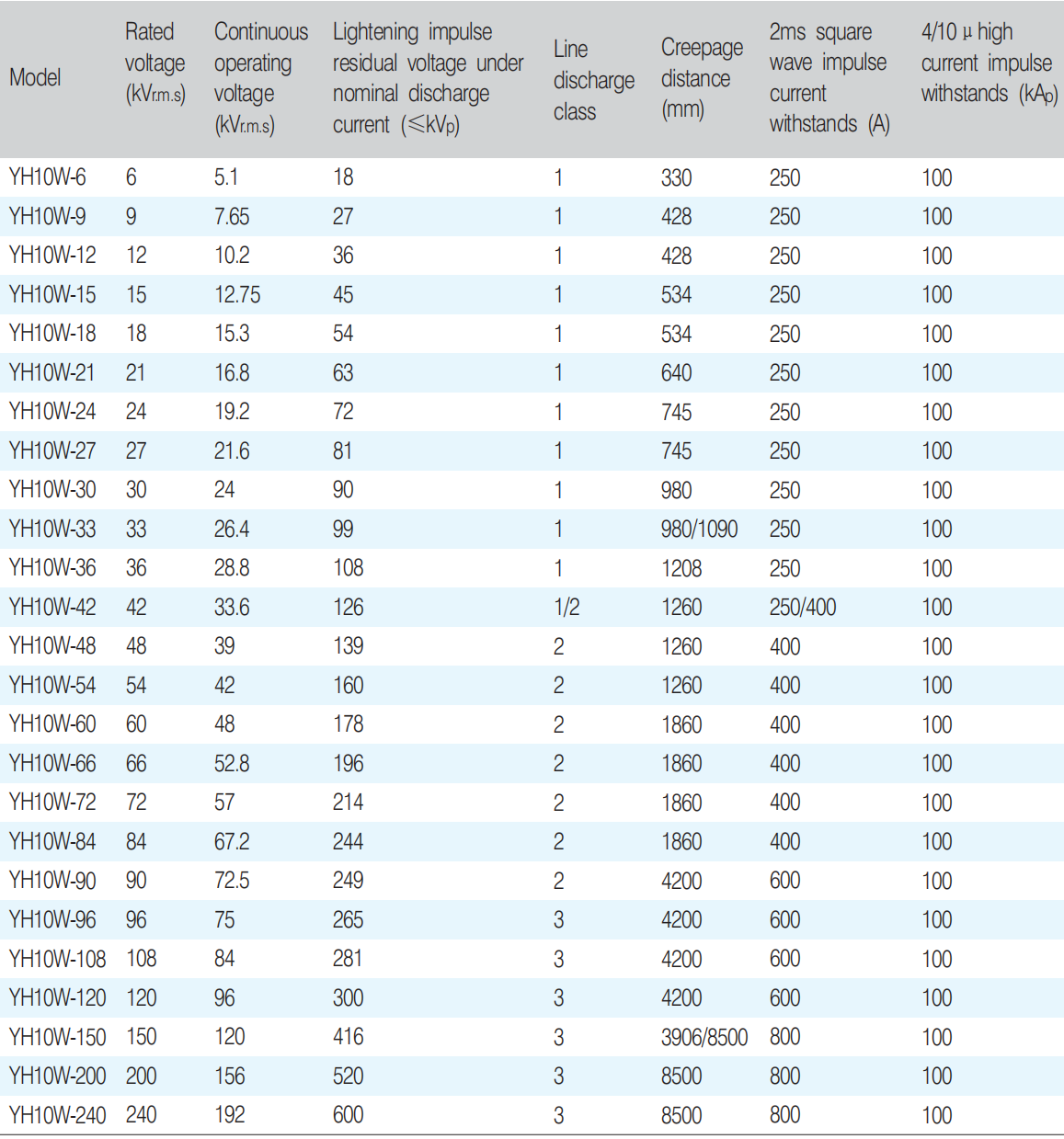Image resolution: width=1064 pixels, height=1139 pixels.
Task: Click the 330 creepage distance cell
Action: 676,177
